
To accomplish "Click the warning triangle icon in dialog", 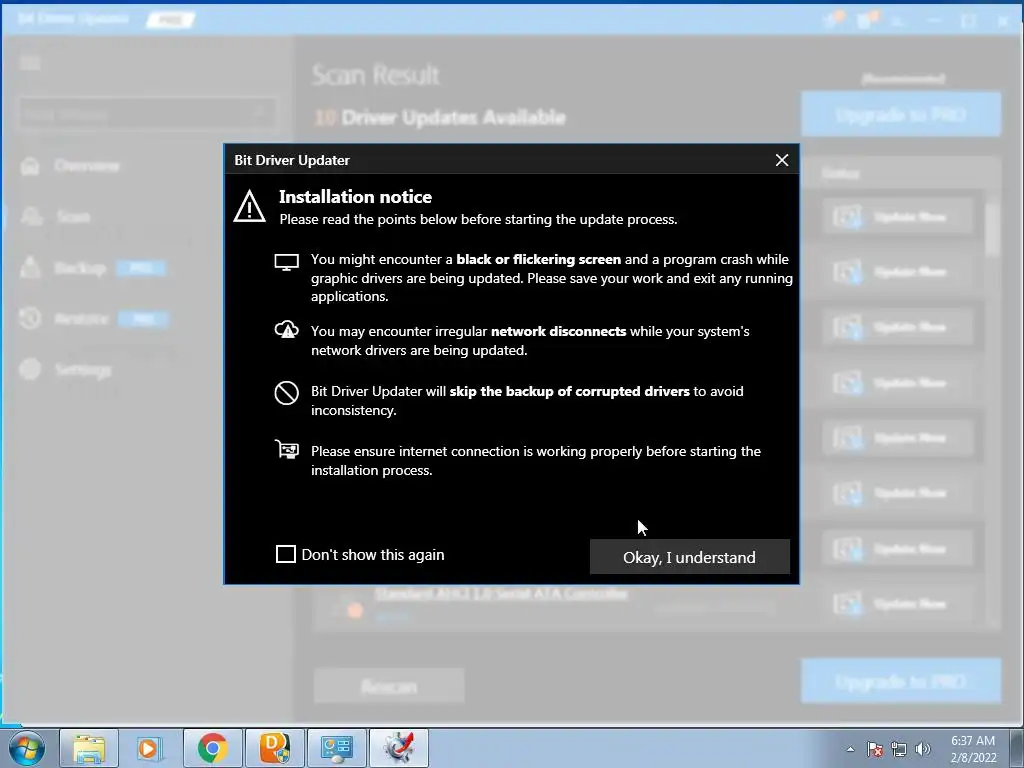I will 249,206.
